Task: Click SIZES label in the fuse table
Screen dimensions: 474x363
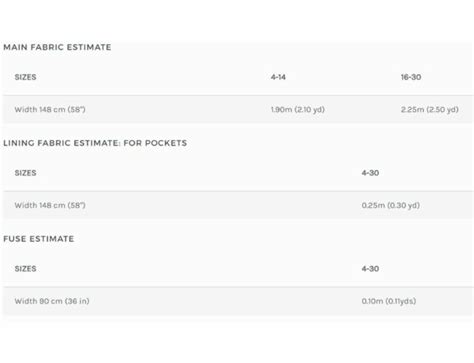Action: (x=25, y=269)
